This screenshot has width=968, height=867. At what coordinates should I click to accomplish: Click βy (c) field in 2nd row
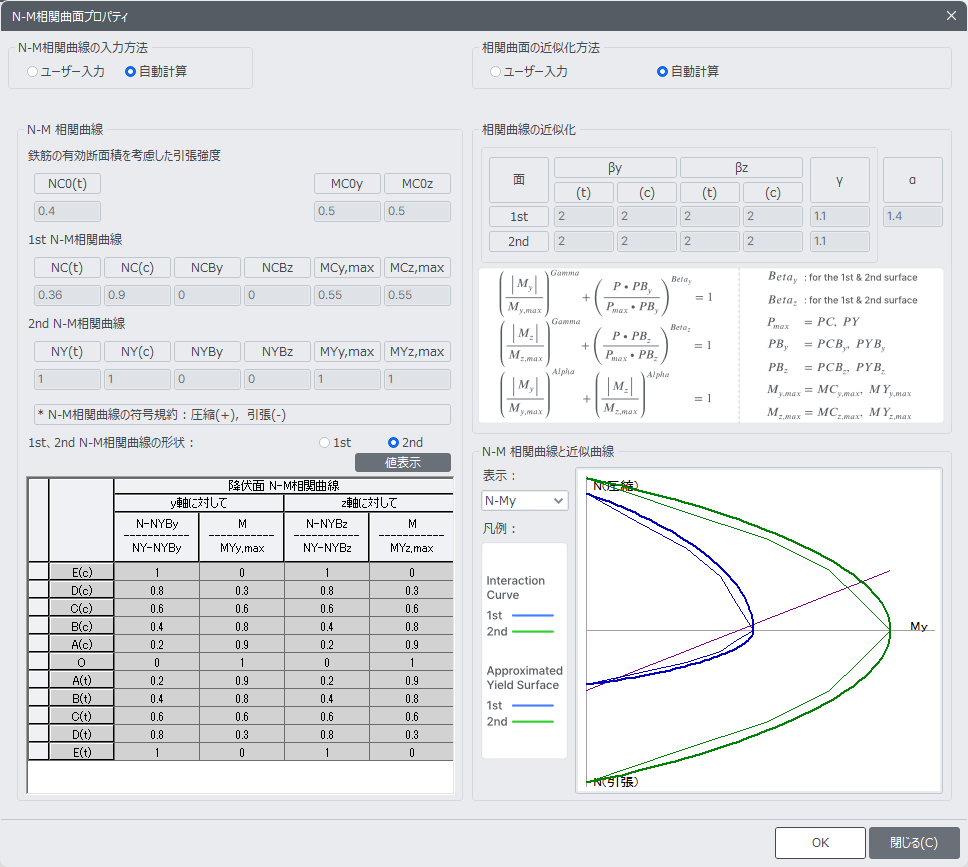646,241
